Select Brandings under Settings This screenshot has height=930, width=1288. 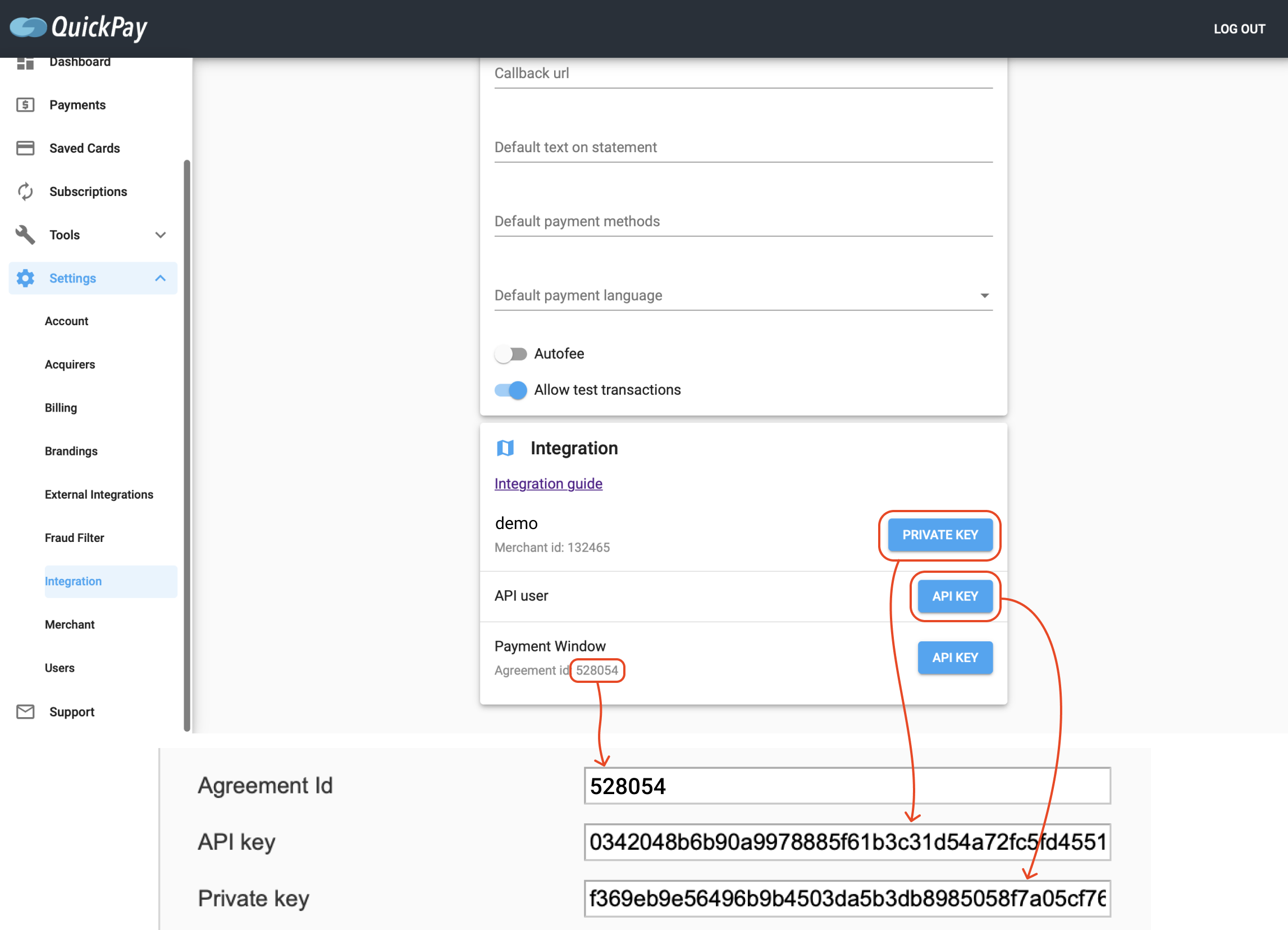coord(71,451)
